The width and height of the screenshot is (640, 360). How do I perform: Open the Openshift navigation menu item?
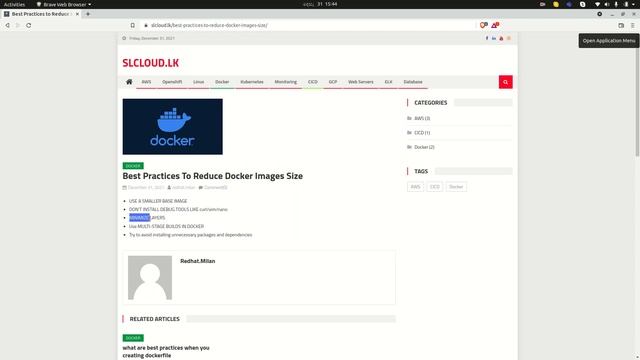tap(172, 82)
